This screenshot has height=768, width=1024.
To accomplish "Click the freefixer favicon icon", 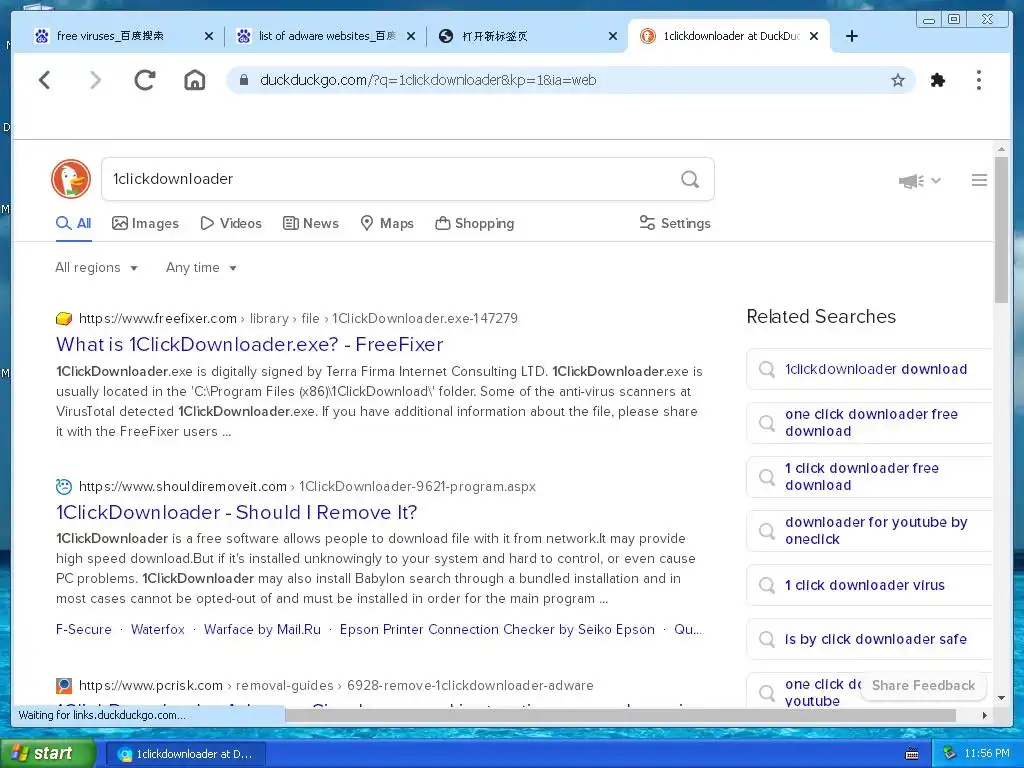I will (64, 319).
